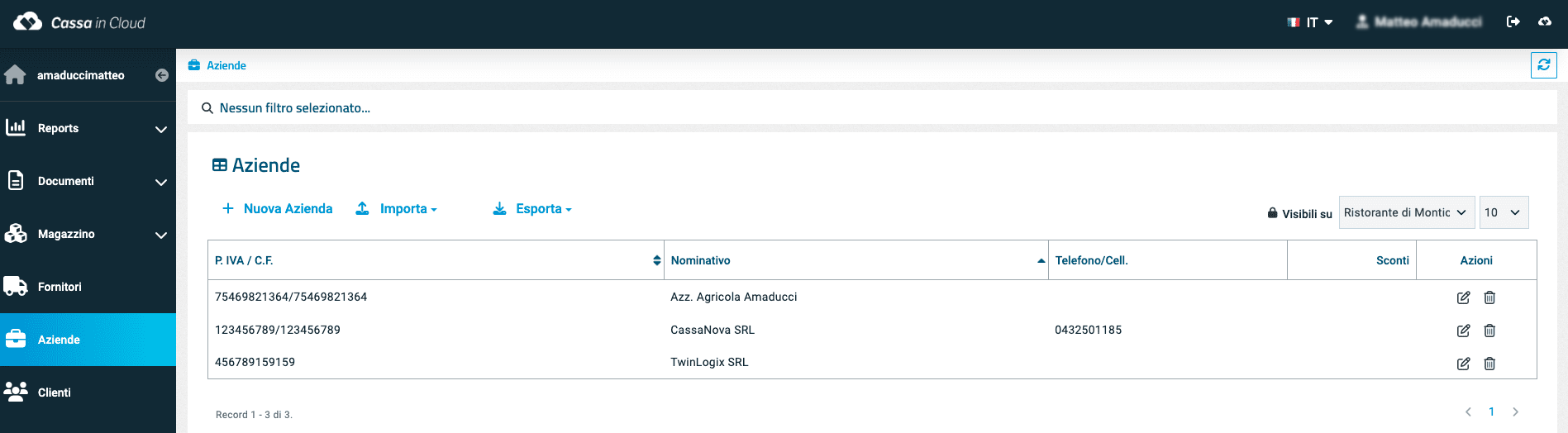Delete TwinLogix SRL company
The width and height of the screenshot is (1568, 433).
coord(1489,364)
